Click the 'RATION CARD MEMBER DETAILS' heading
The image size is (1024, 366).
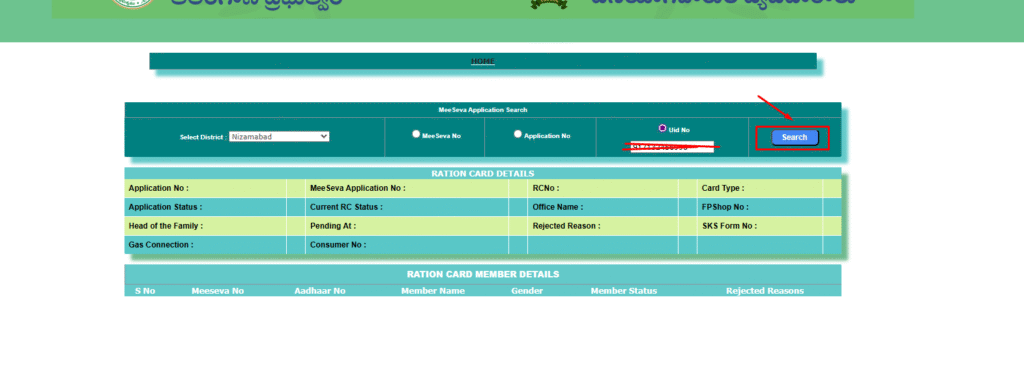[483, 274]
